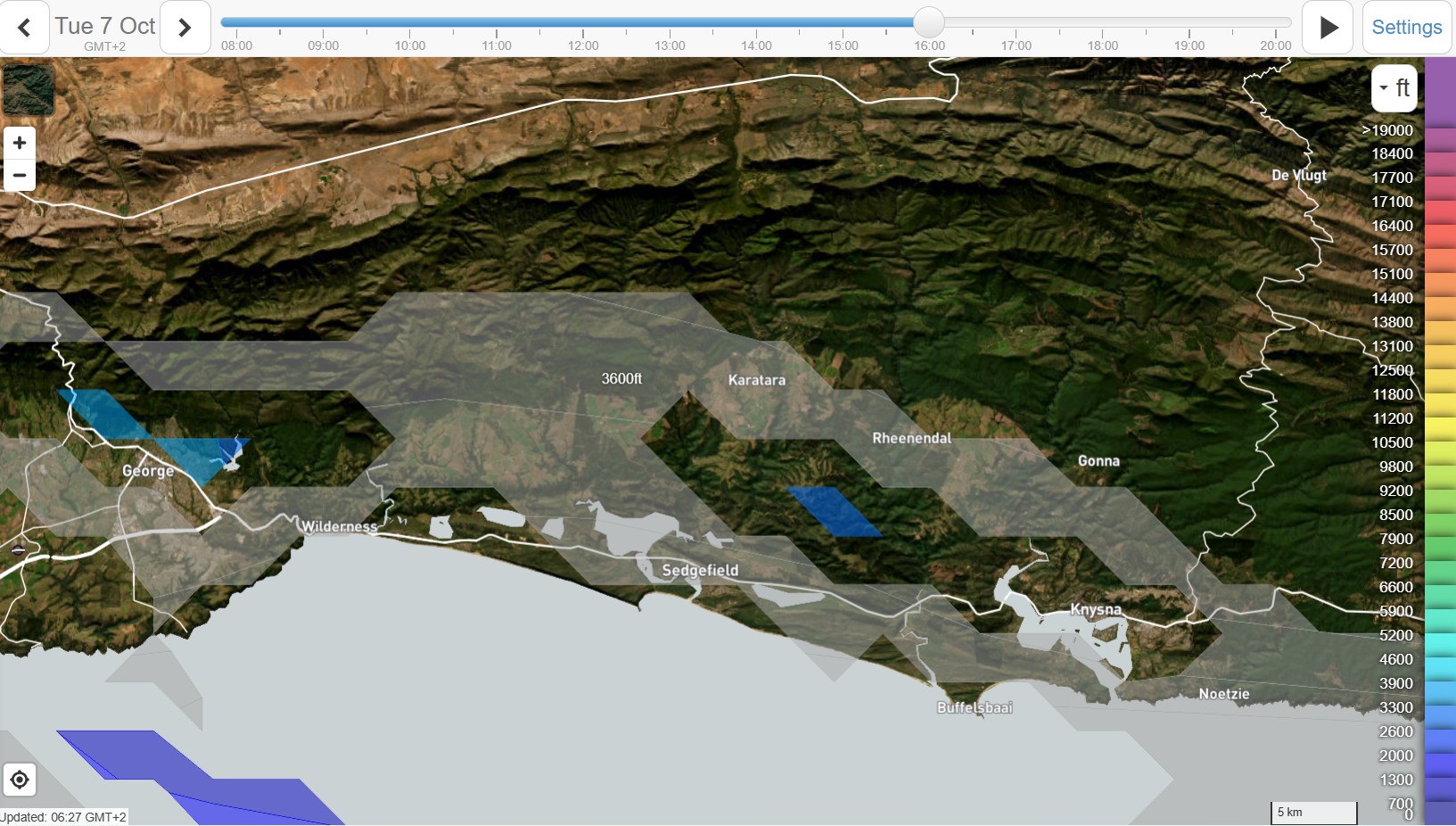Advance to the next day arrow
This screenshot has width=1456, height=826.
(x=185, y=28)
